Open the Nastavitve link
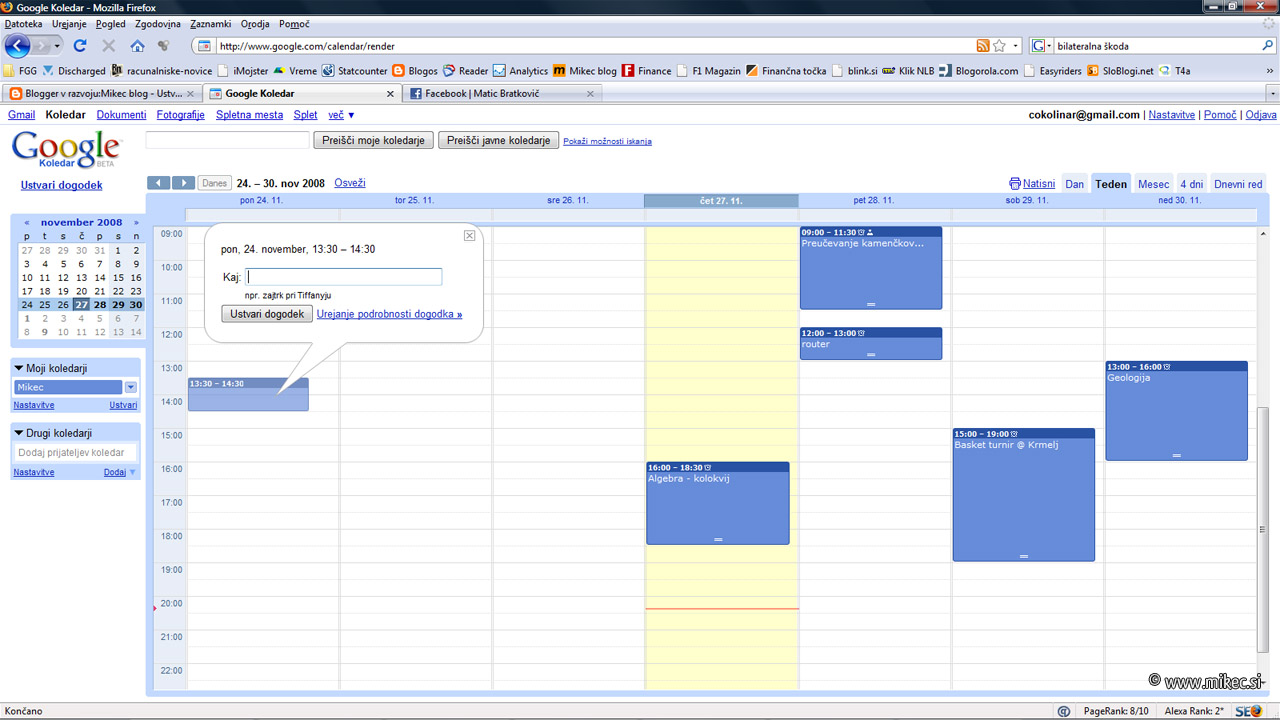 click(x=1172, y=114)
